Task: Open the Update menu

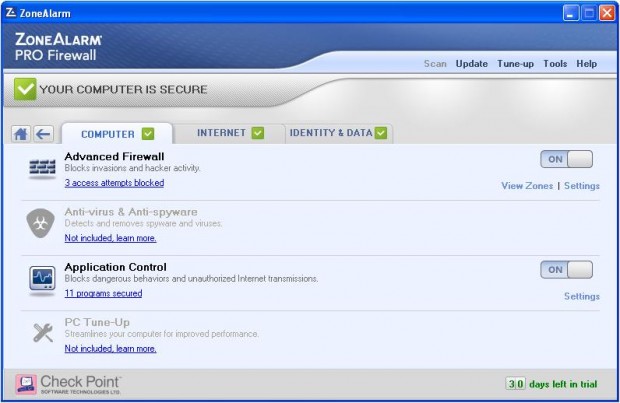Action: (471, 64)
